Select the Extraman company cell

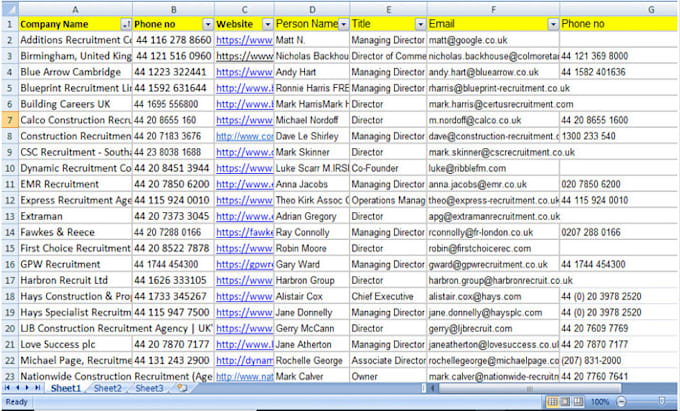[x=75, y=216]
